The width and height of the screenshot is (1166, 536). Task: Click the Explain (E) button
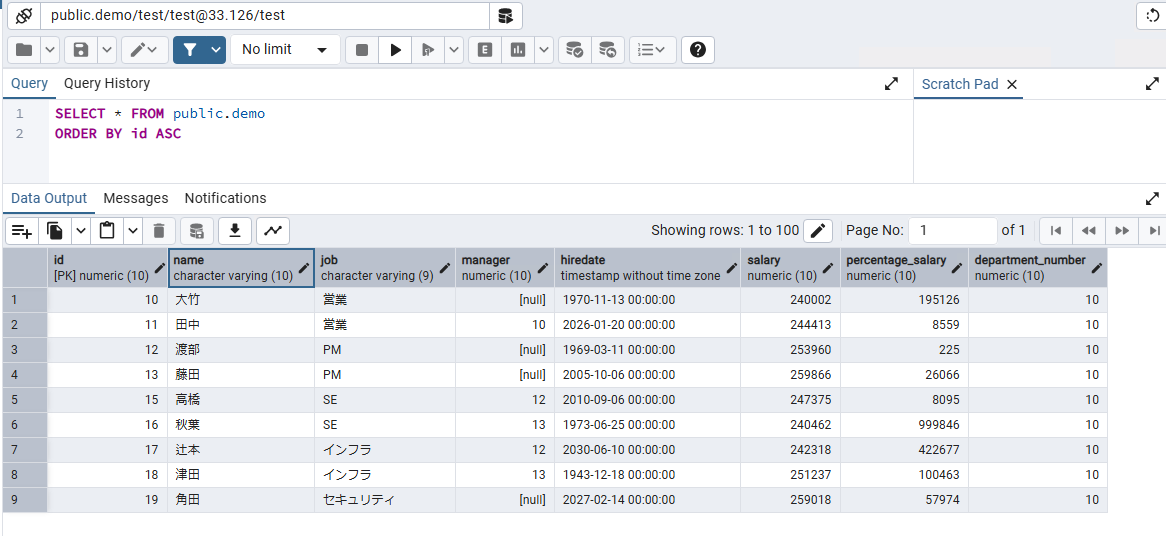click(485, 50)
